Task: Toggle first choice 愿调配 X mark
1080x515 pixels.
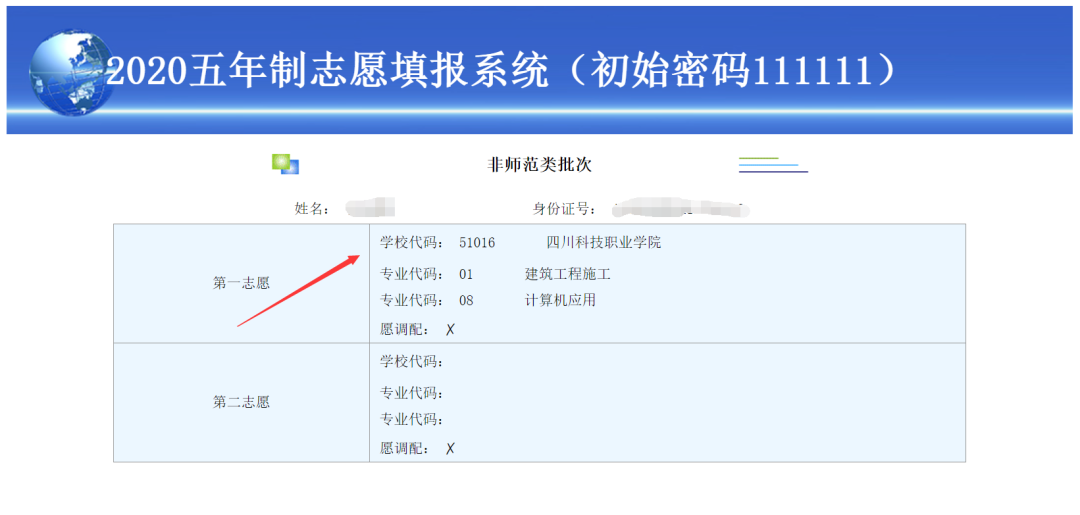Action: 450,329
